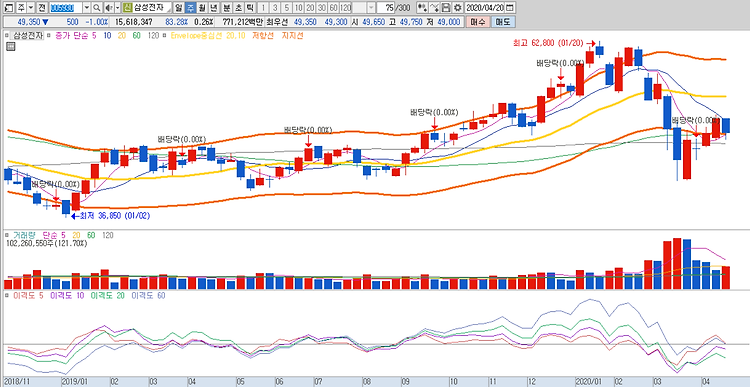Click the 거래량 volume legend label
The height and width of the screenshot is (387, 750).
point(24,235)
